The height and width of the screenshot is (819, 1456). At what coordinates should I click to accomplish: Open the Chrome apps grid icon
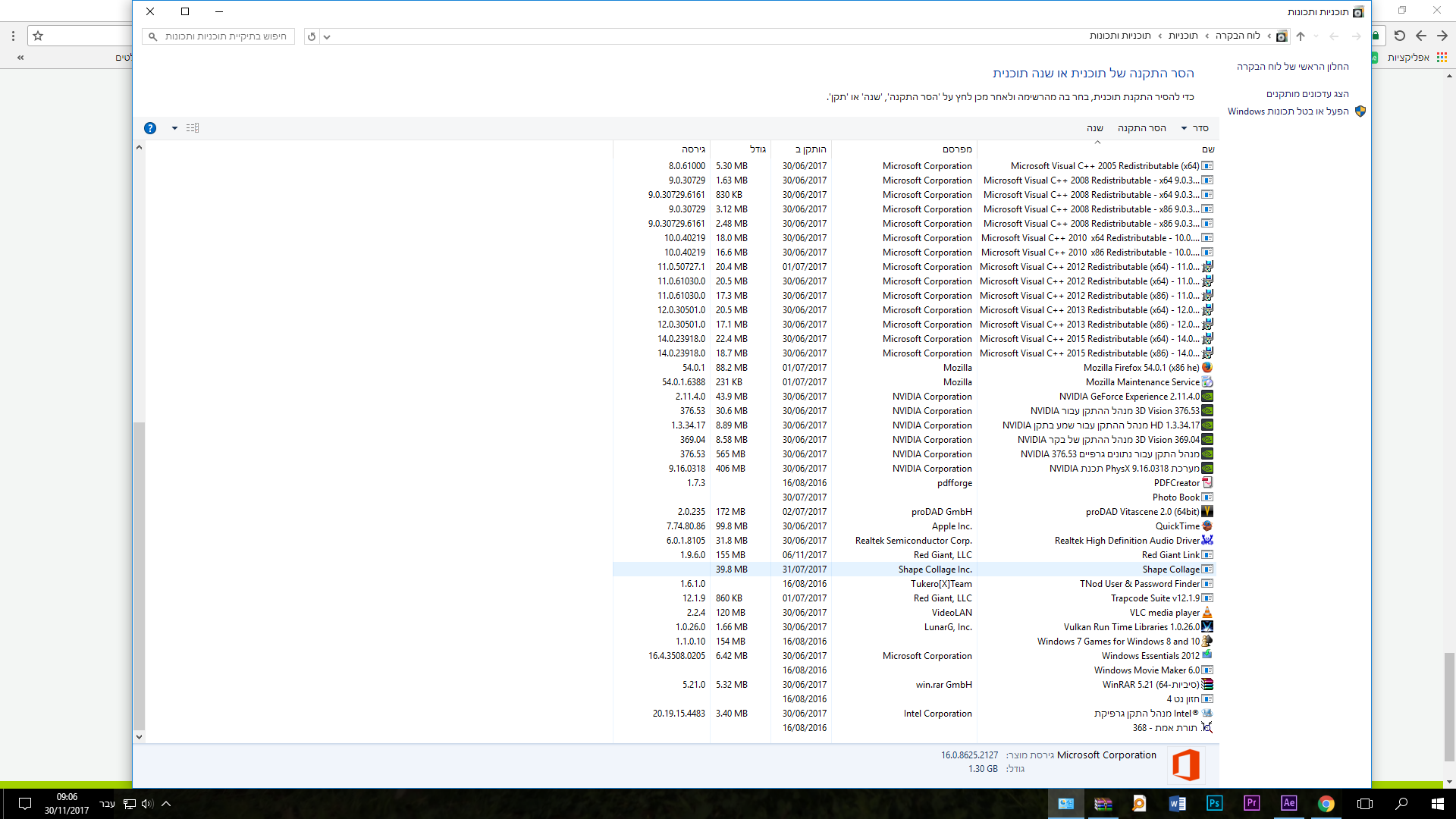[1442, 58]
